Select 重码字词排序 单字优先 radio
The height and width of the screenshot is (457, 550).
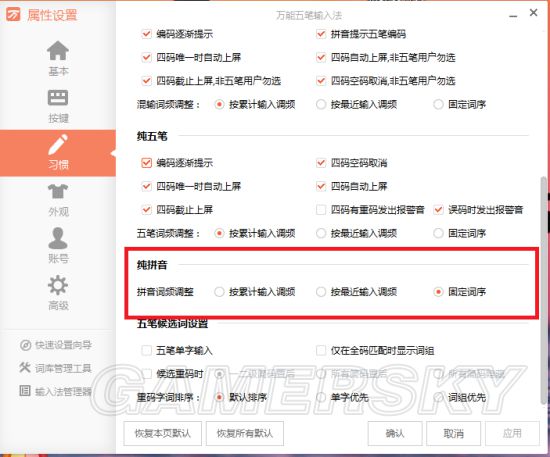(321, 397)
